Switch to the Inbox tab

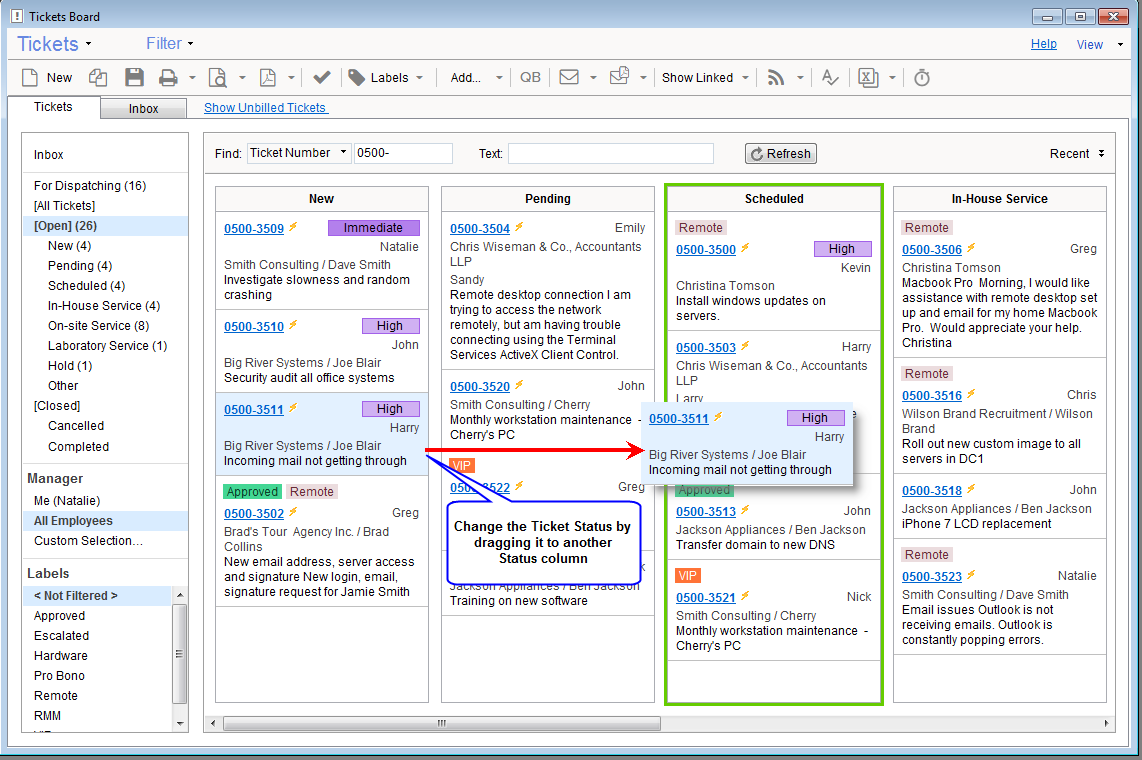[x=143, y=109]
